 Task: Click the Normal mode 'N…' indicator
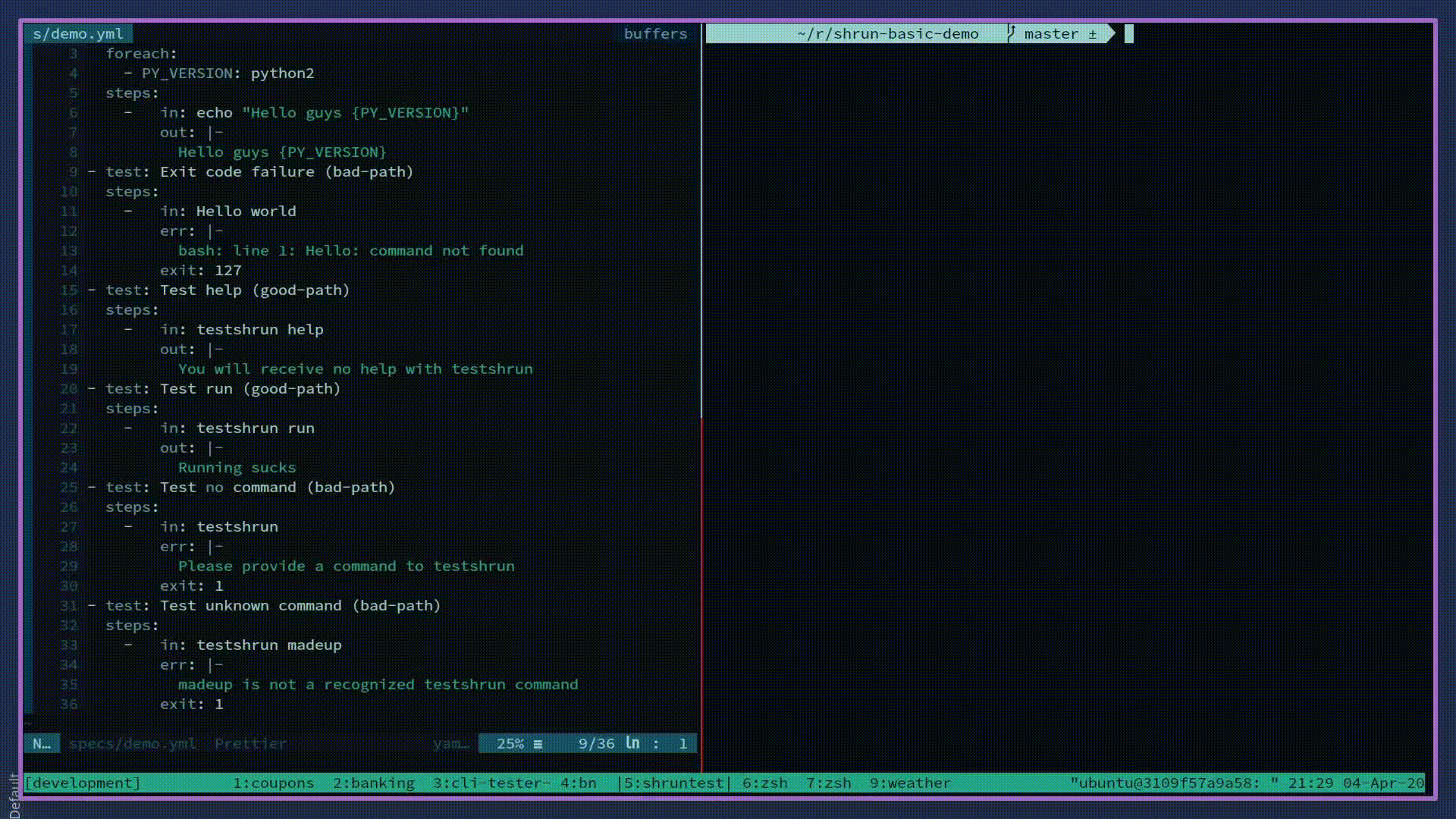pyautogui.click(x=42, y=744)
